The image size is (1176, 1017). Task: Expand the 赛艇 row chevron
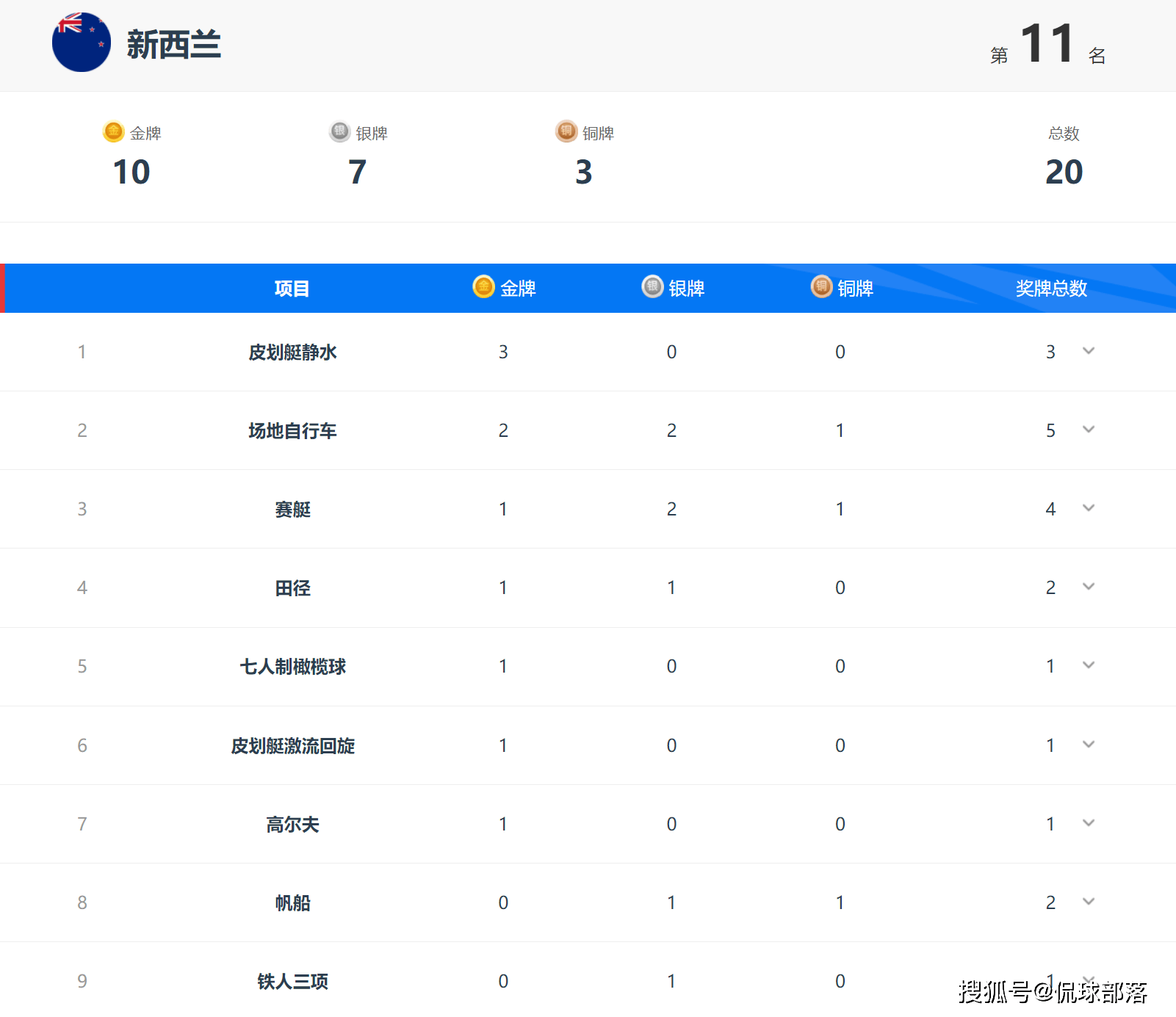(1089, 508)
